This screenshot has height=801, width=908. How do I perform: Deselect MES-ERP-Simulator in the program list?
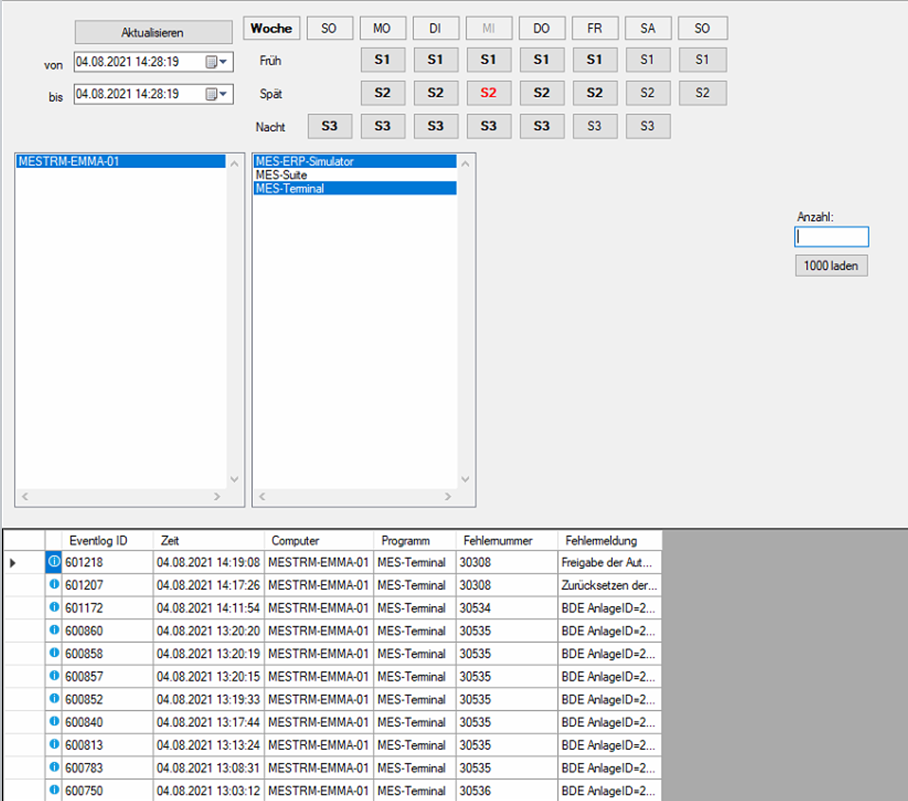click(305, 161)
